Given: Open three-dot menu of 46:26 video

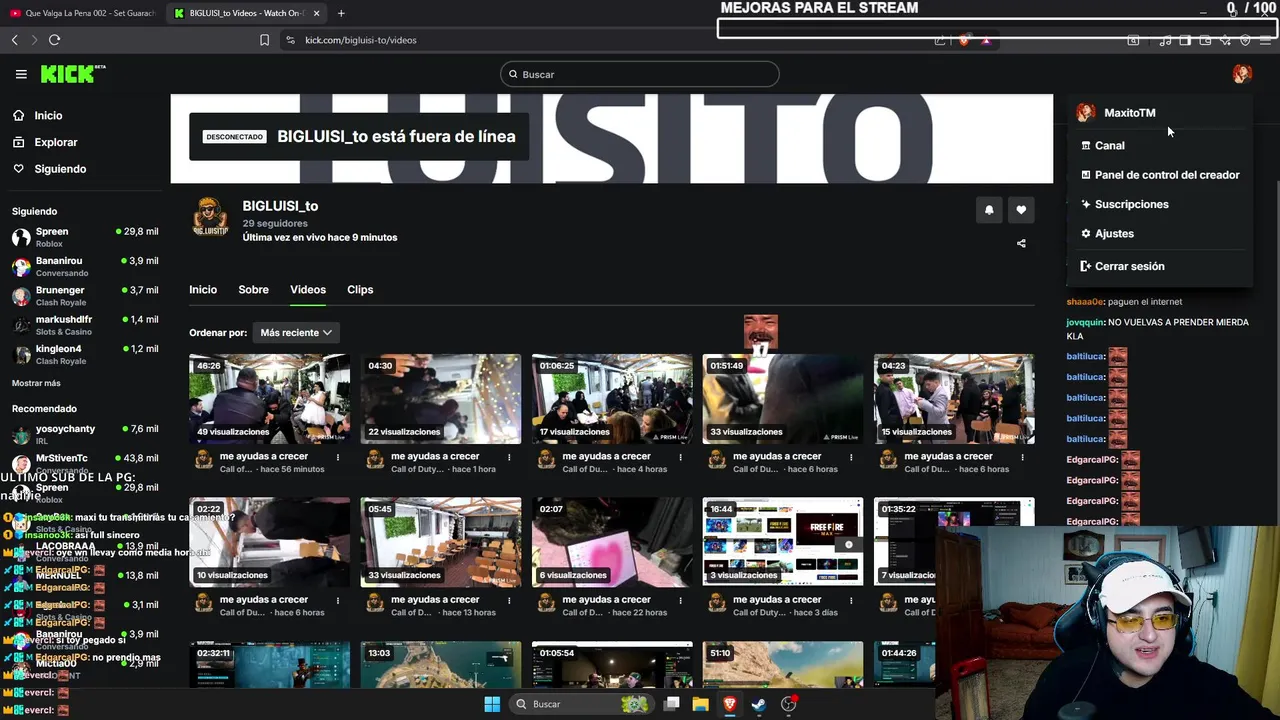Looking at the screenshot, I should tap(338, 457).
